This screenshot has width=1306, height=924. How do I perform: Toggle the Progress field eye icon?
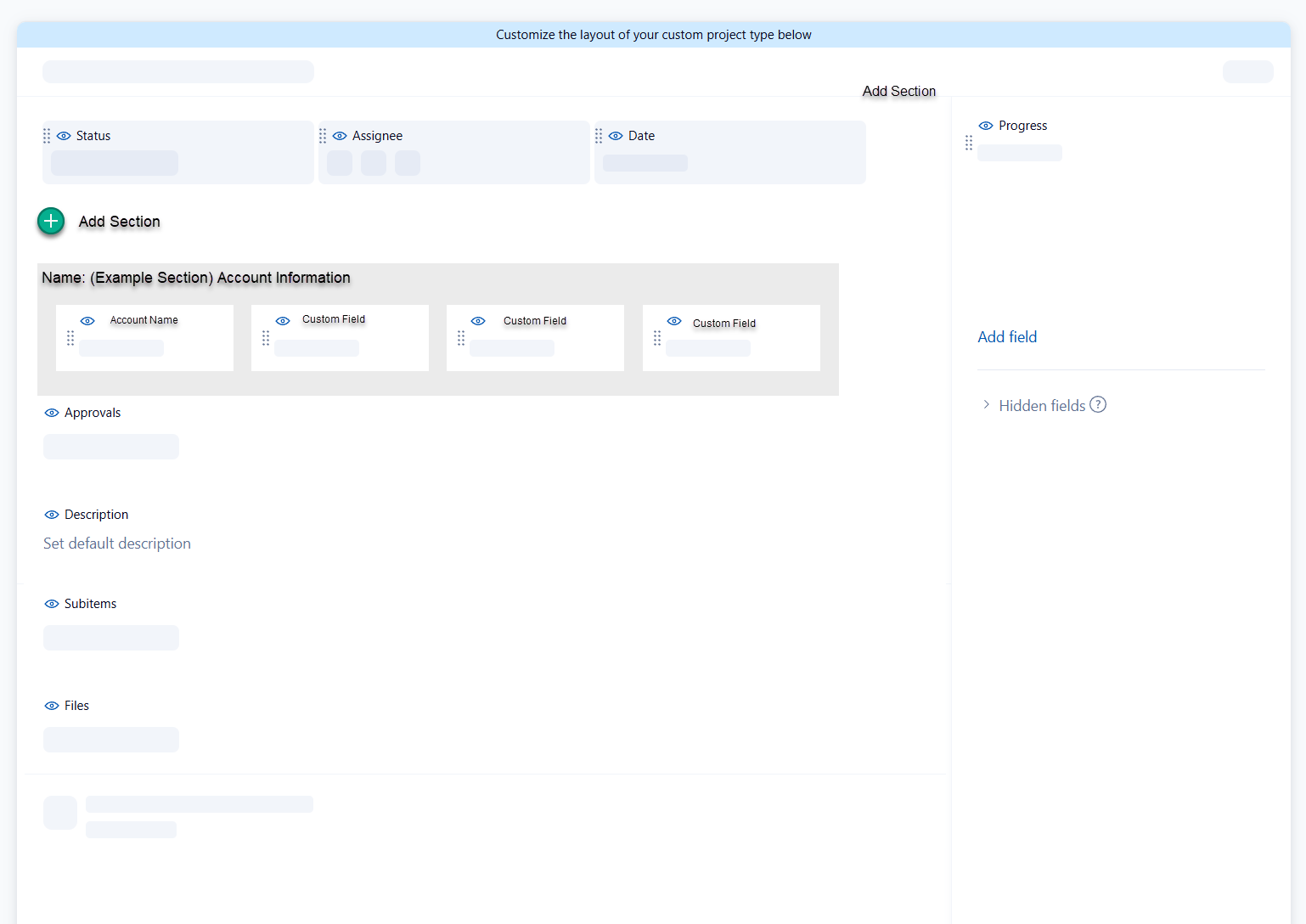[986, 126]
